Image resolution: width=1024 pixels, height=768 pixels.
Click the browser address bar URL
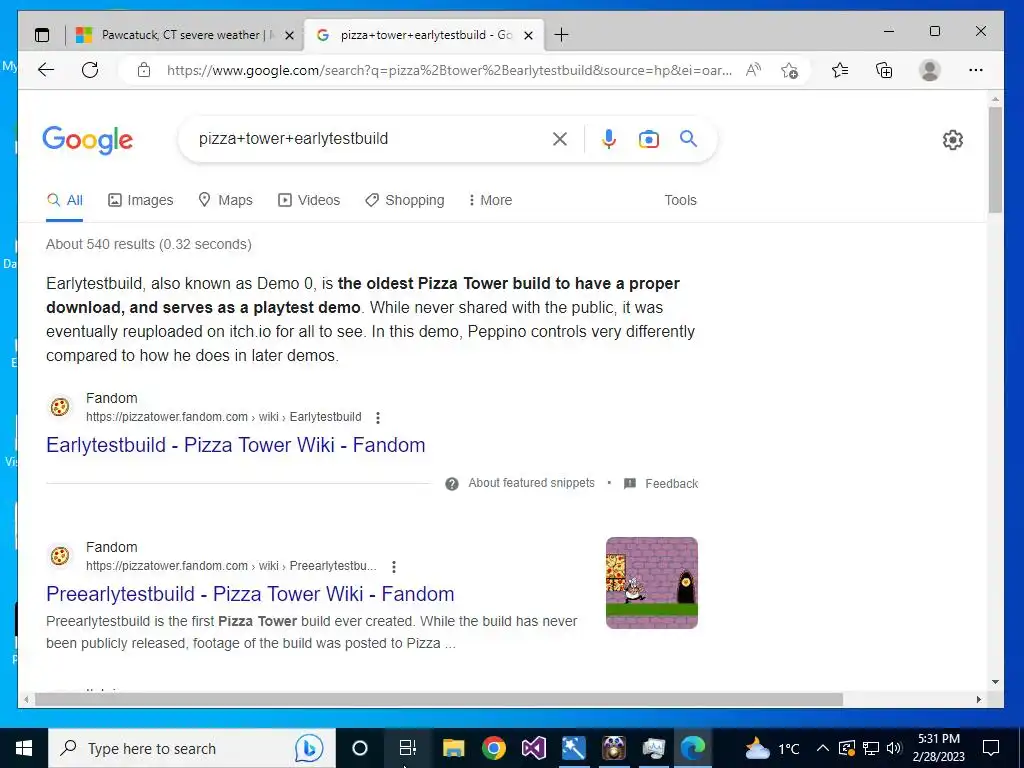pos(449,70)
